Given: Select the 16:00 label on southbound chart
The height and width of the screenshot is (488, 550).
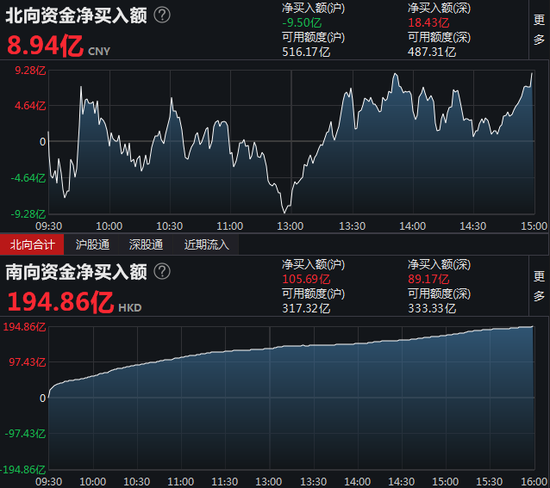Looking at the screenshot, I should tap(534, 482).
